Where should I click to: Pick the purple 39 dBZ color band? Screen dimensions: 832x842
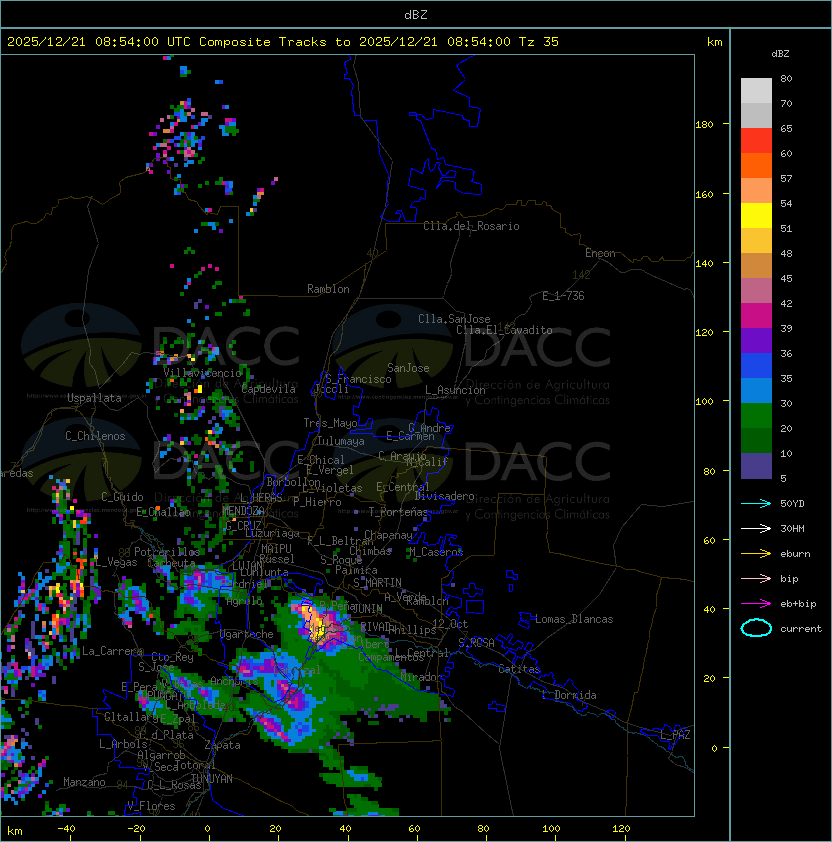(756, 340)
